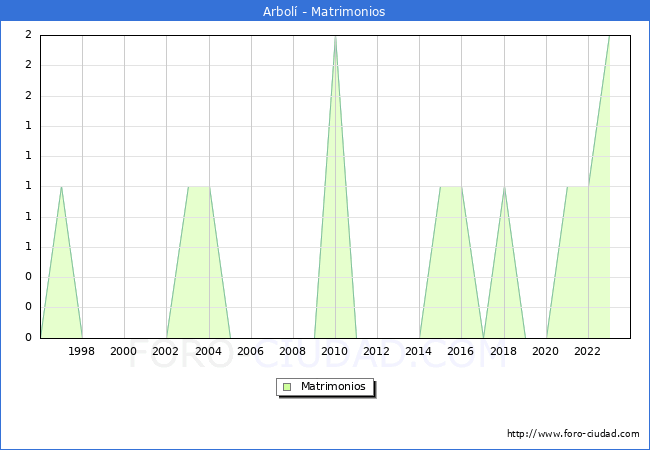Click the green Matrimonios legend swatch
The height and width of the screenshot is (450, 650).
(287, 387)
